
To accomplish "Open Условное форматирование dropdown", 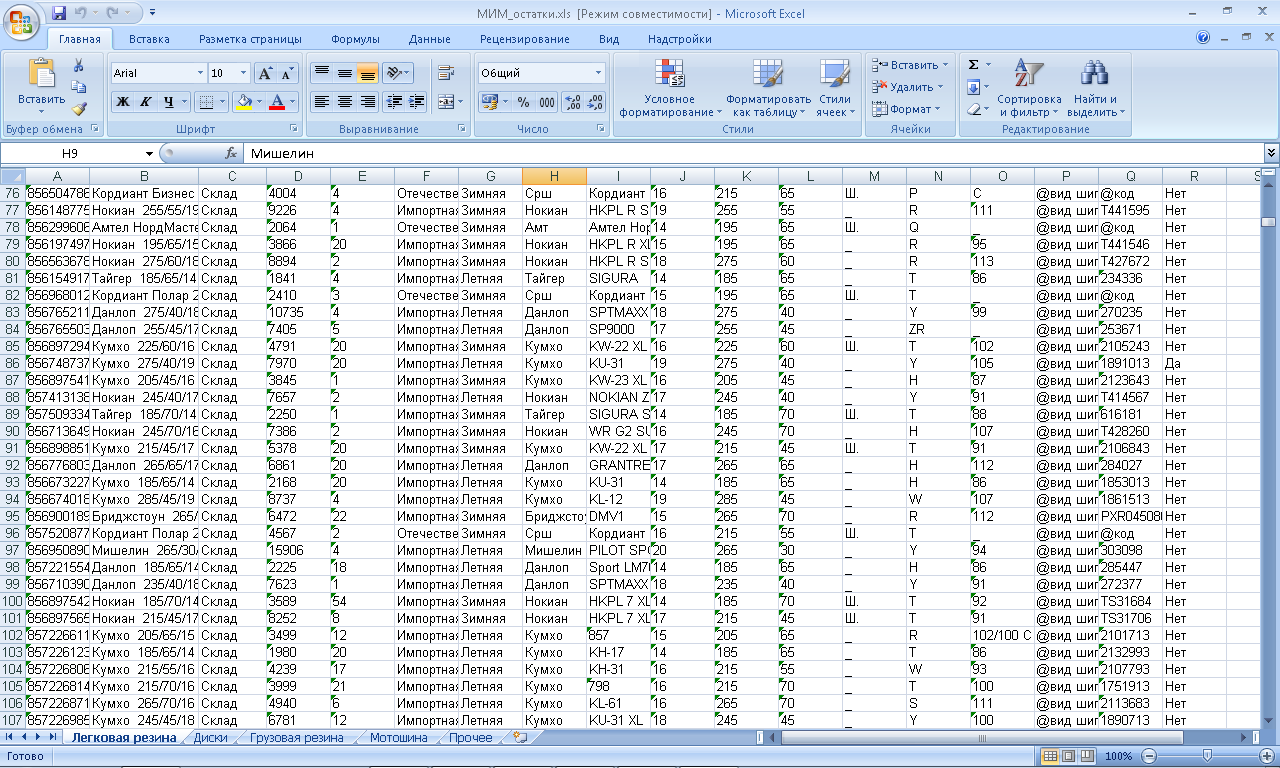I will [669, 88].
